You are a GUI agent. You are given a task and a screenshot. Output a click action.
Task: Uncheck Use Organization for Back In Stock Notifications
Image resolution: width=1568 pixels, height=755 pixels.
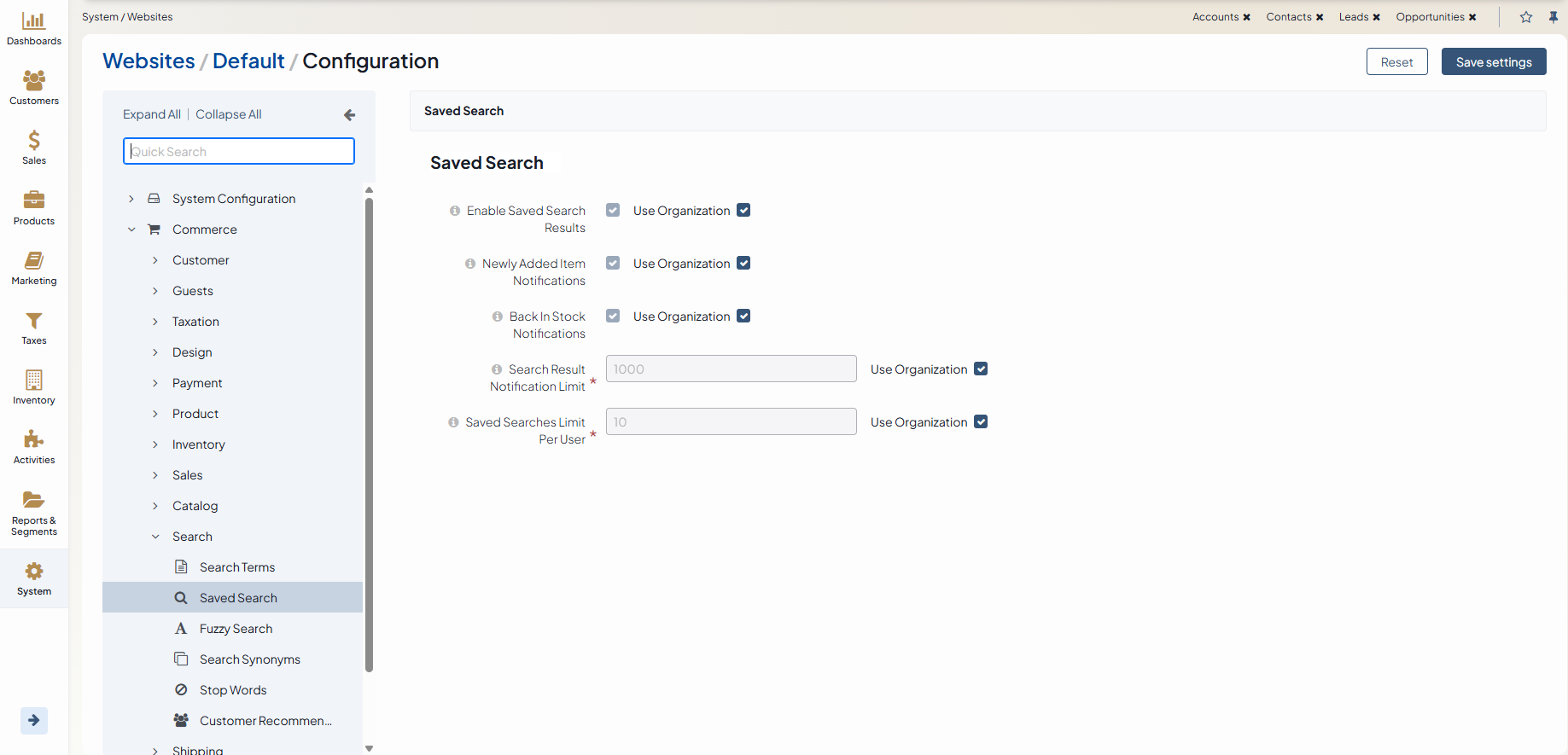pos(743,317)
